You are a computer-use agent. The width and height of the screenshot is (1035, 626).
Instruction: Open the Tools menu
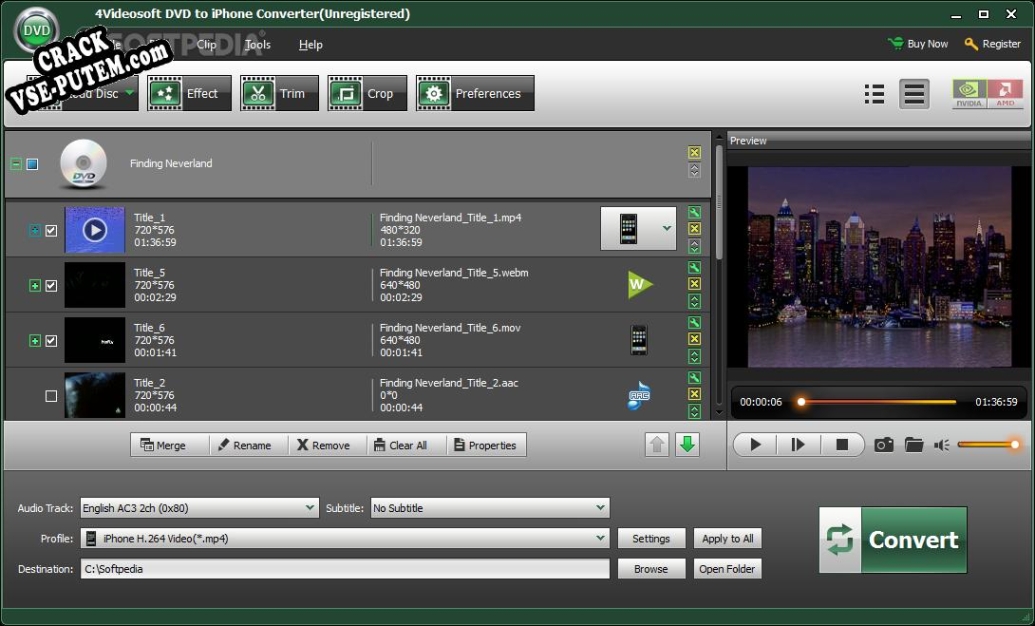click(x=258, y=44)
